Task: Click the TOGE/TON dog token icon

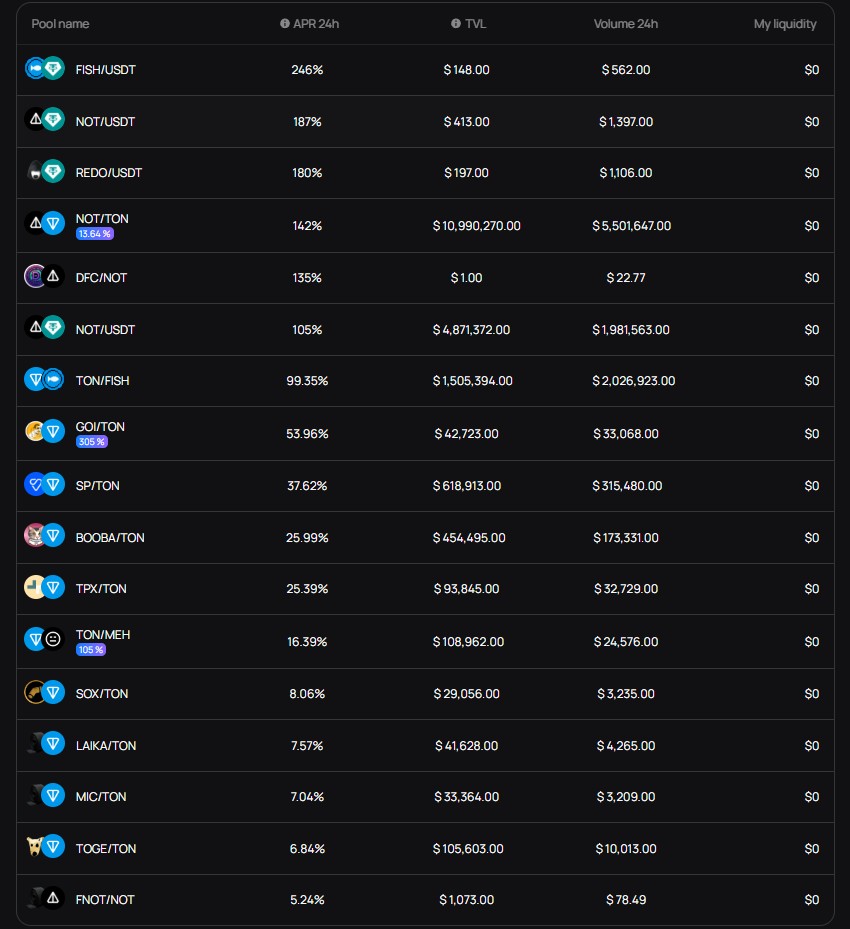Action: 34,847
